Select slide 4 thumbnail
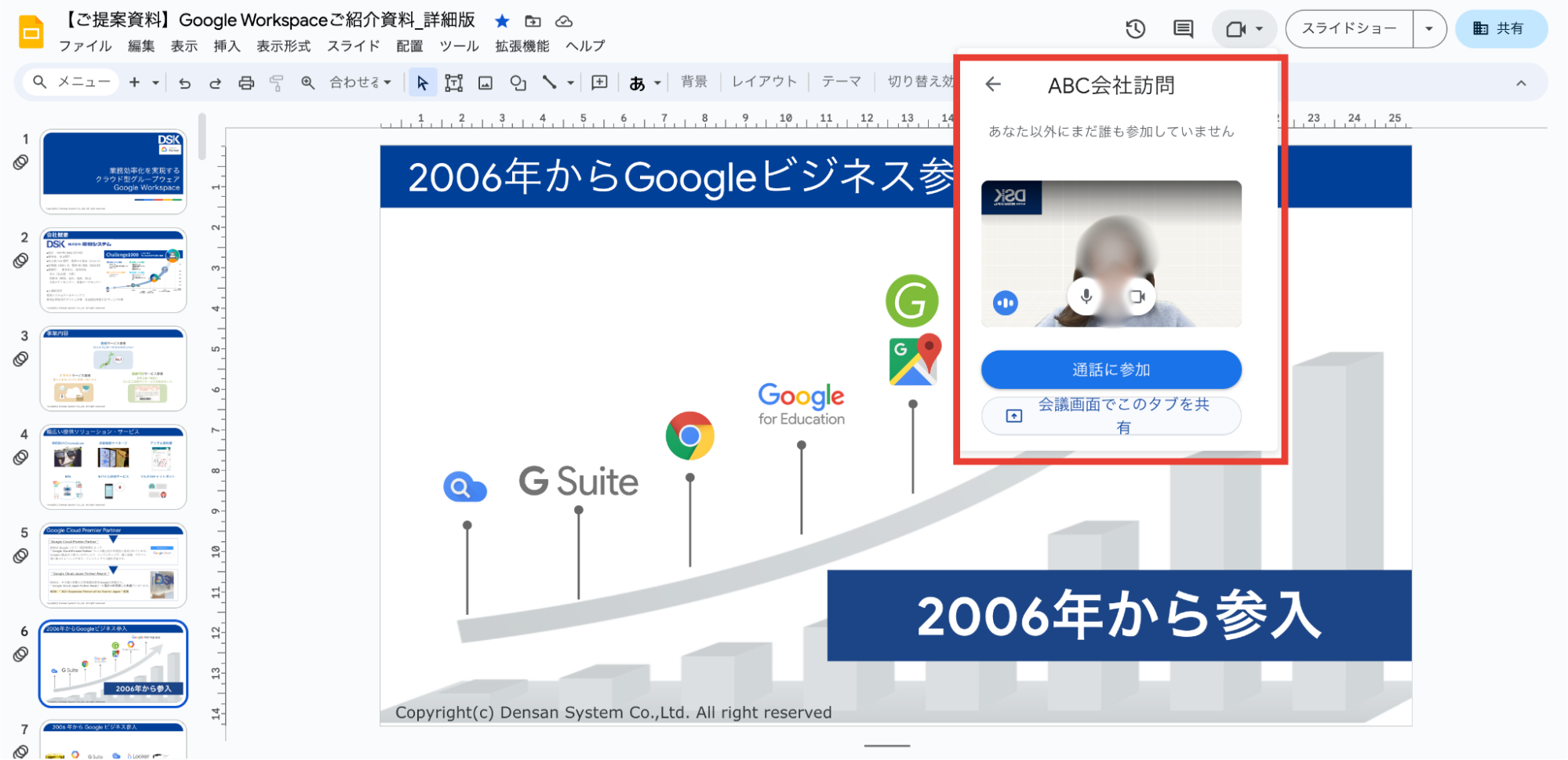 pyautogui.click(x=114, y=467)
